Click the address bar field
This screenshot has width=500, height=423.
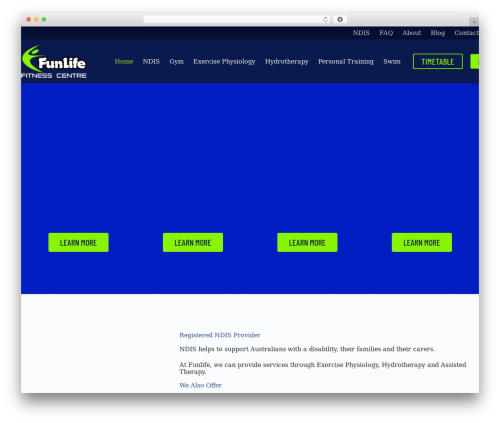(x=237, y=19)
